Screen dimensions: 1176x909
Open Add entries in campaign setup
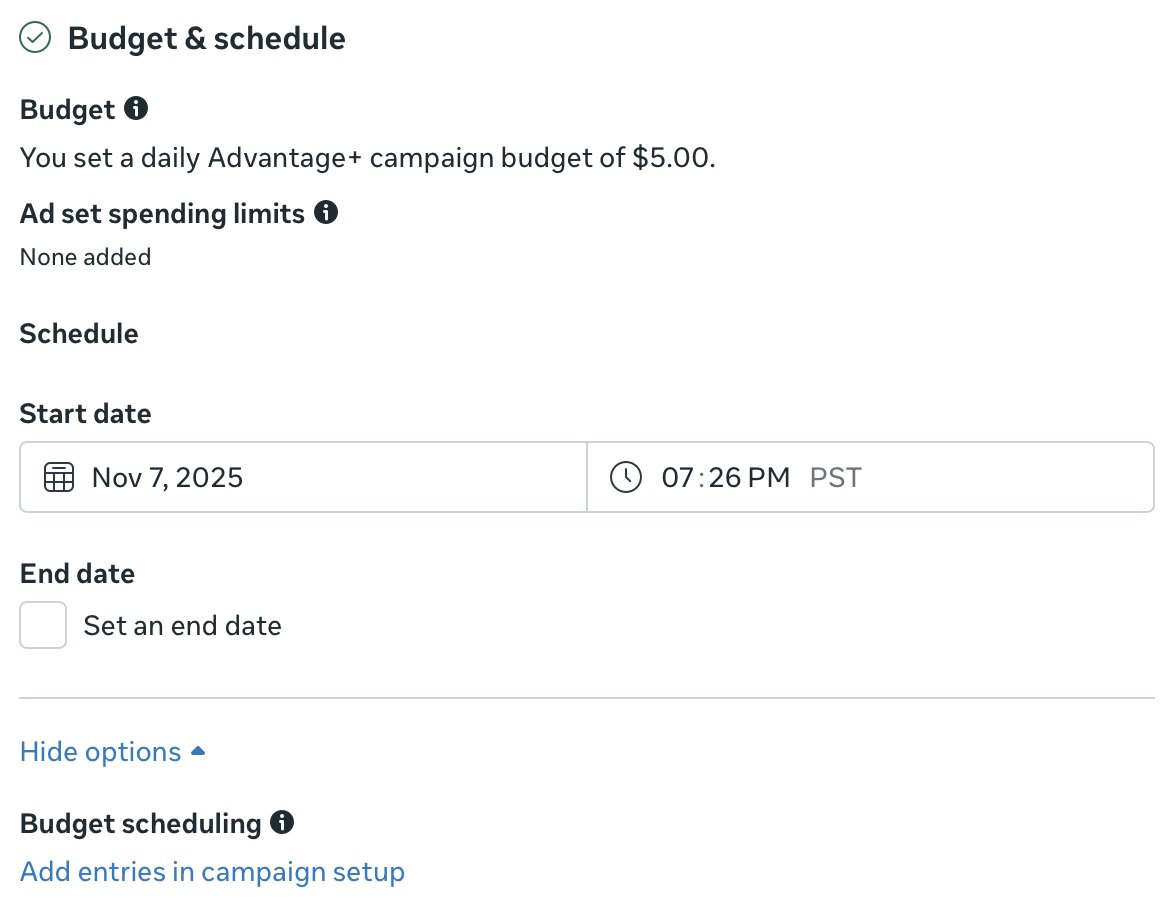[212, 871]
